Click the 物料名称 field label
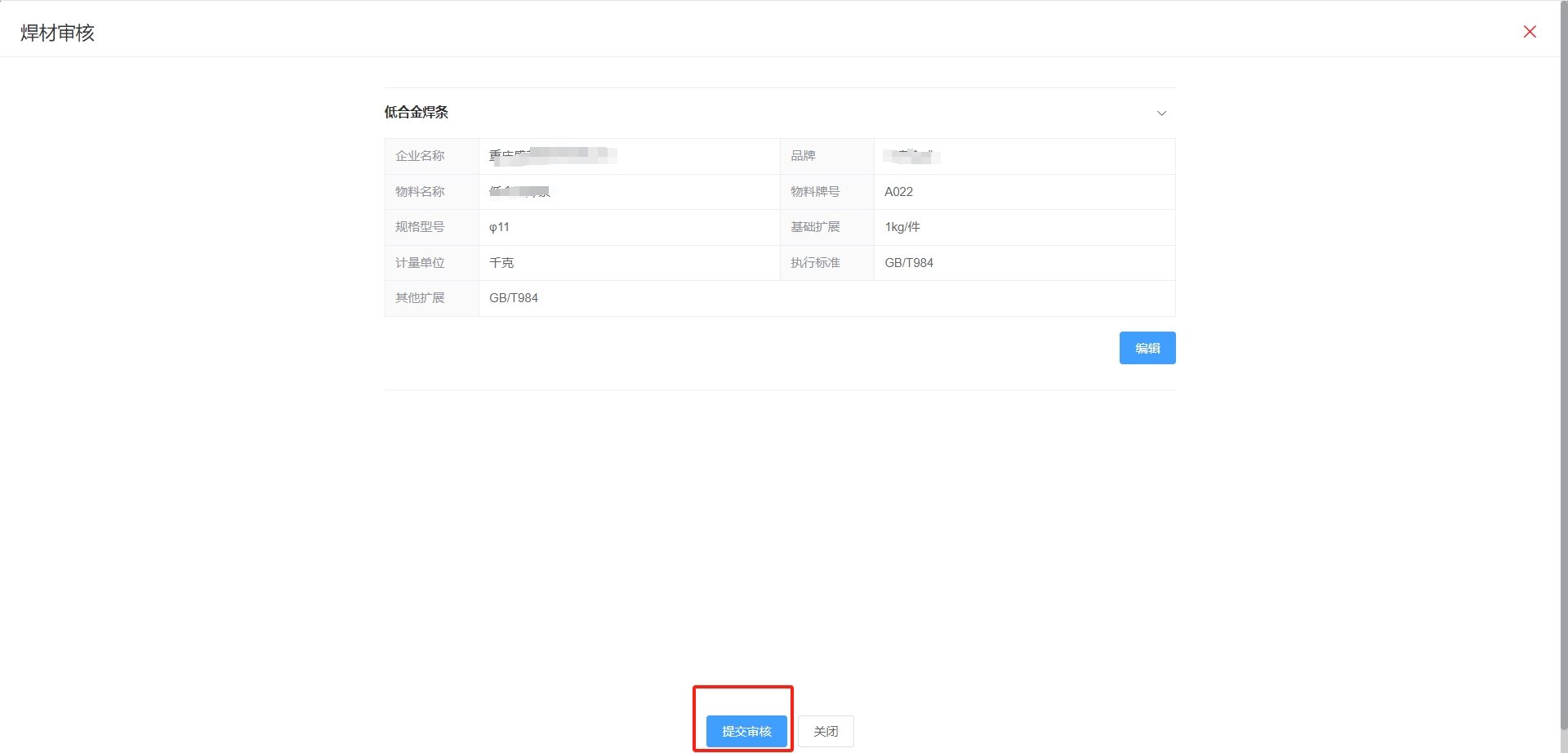1568x753 pixels. (420, 192)
